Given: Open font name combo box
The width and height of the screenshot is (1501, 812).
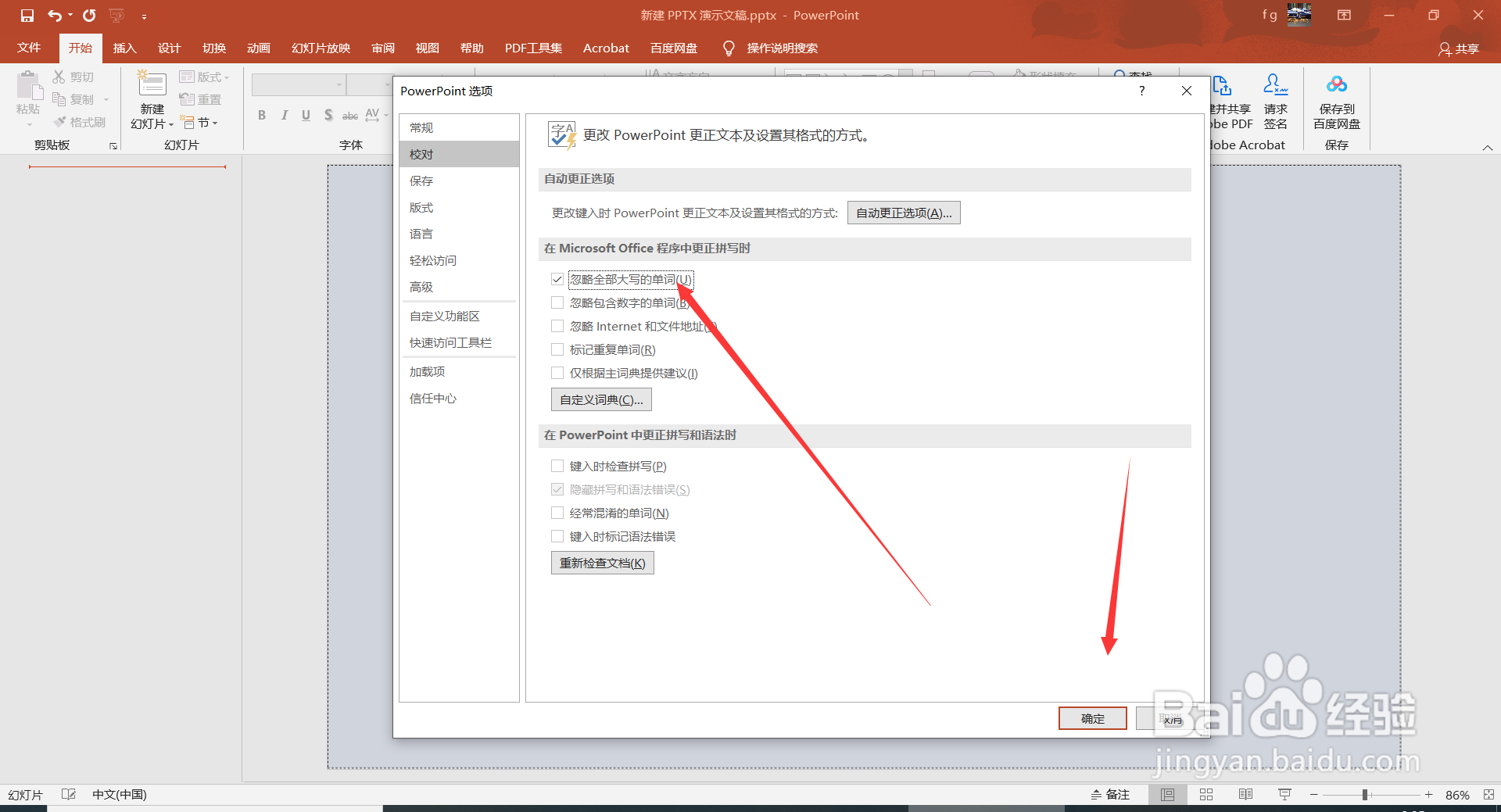Looking at the screenshot, I should pyautogui.click(x=299, y=84).
